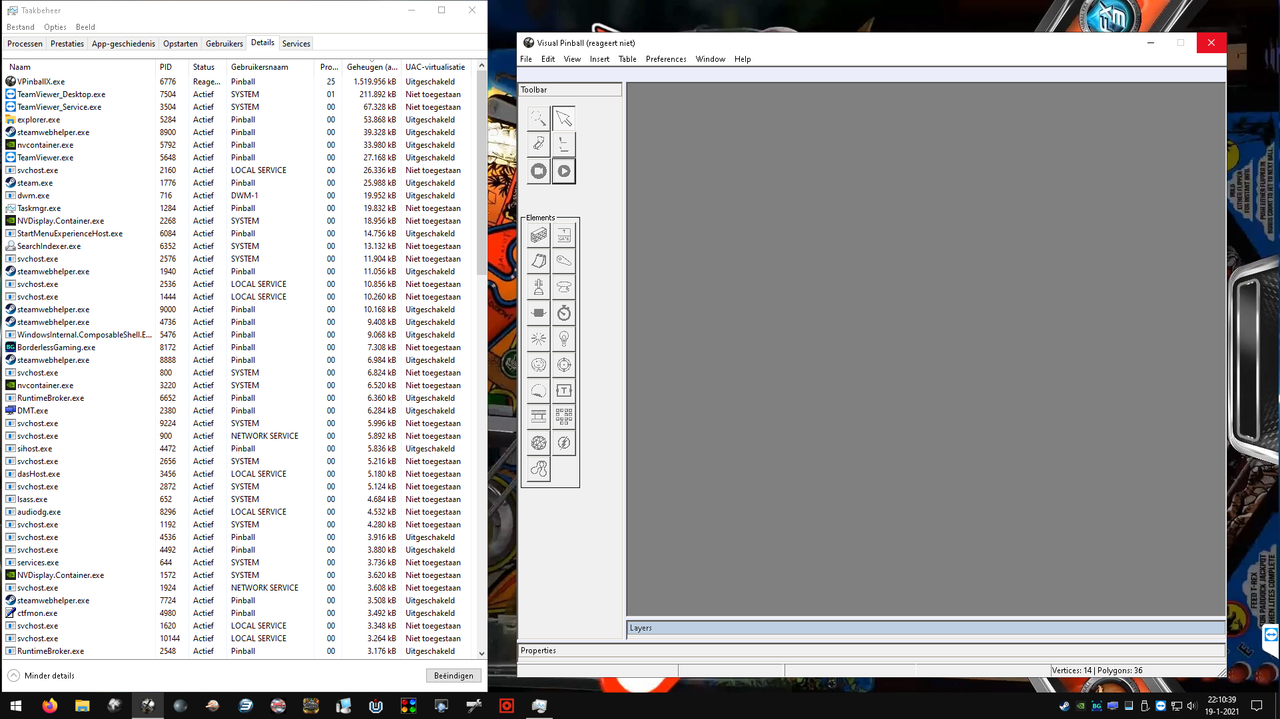Open File Explorer from the taskbar

[x=82, y=705]
